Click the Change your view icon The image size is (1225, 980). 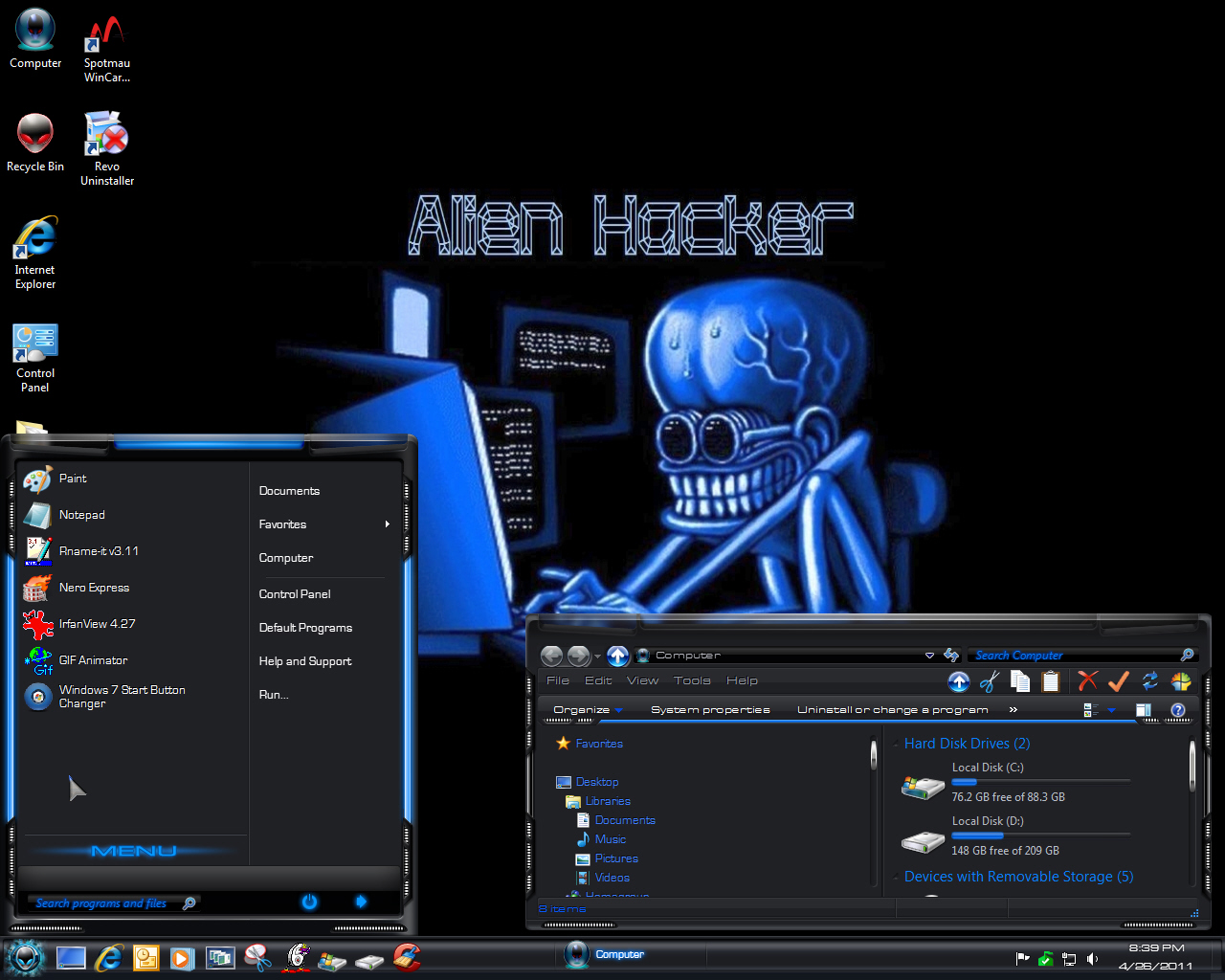1091,710
